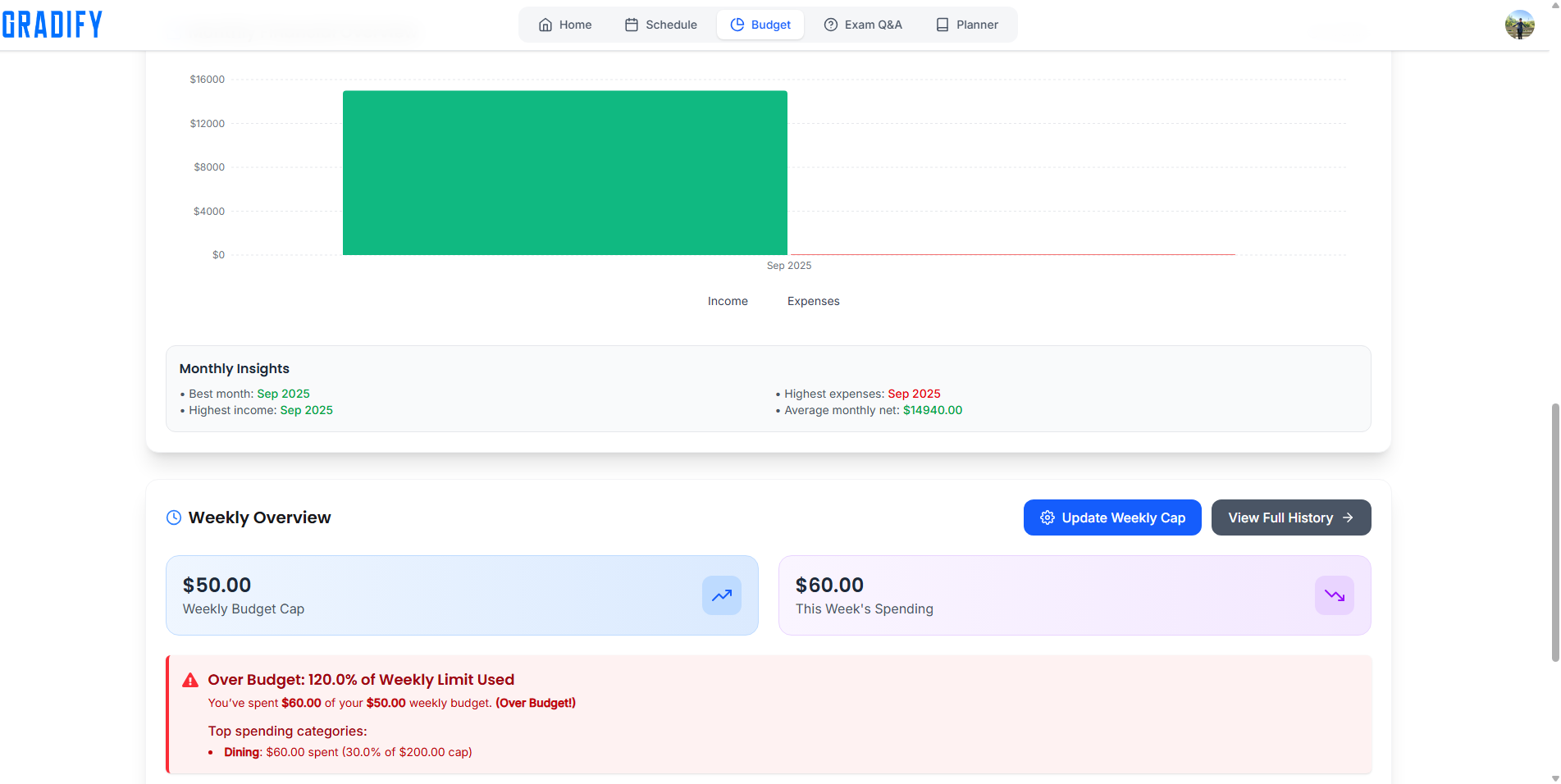Click Update Weekly Cap button
1561x784 pixels.
coord(1112,517)
